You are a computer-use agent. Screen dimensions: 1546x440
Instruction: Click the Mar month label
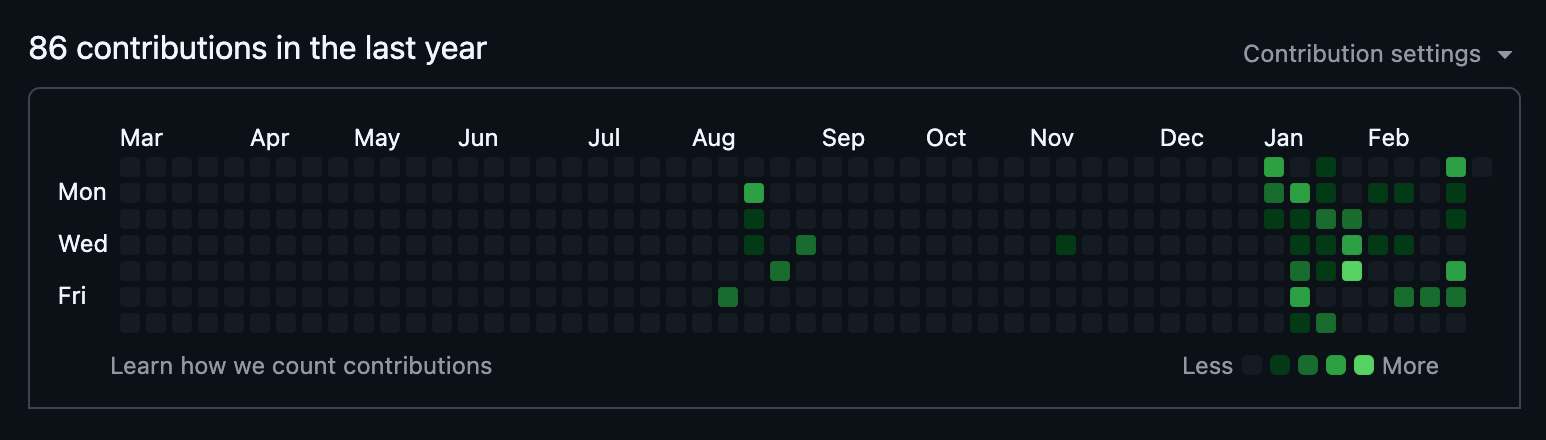pyautogui.click(x=141, y=138)
